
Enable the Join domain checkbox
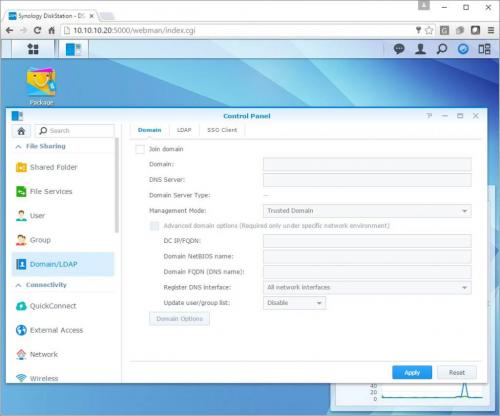click(140, 149)
